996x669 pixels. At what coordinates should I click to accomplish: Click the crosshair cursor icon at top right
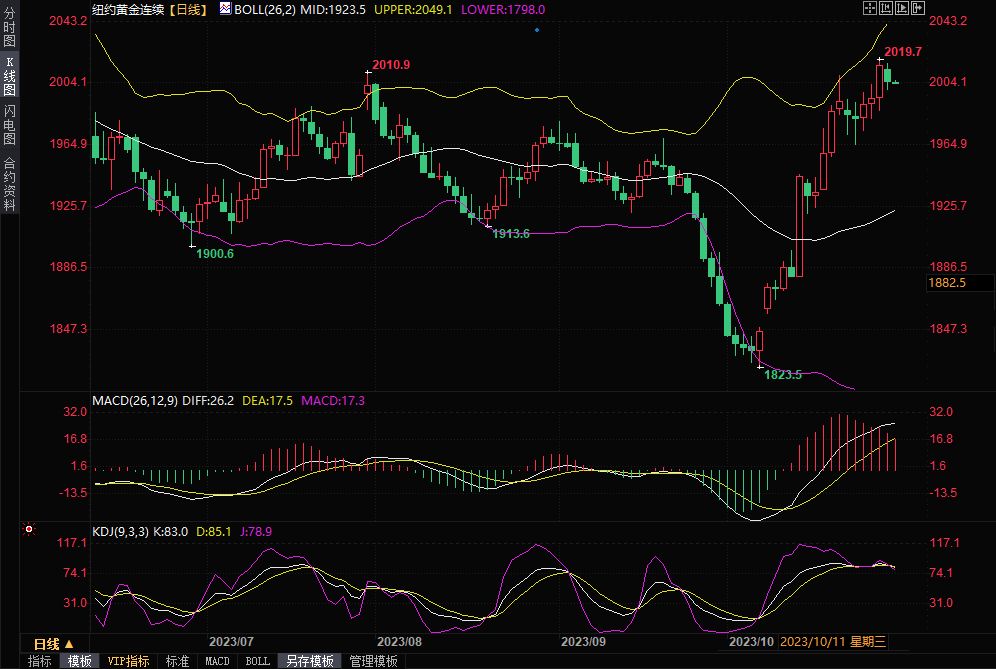(869, 8)
